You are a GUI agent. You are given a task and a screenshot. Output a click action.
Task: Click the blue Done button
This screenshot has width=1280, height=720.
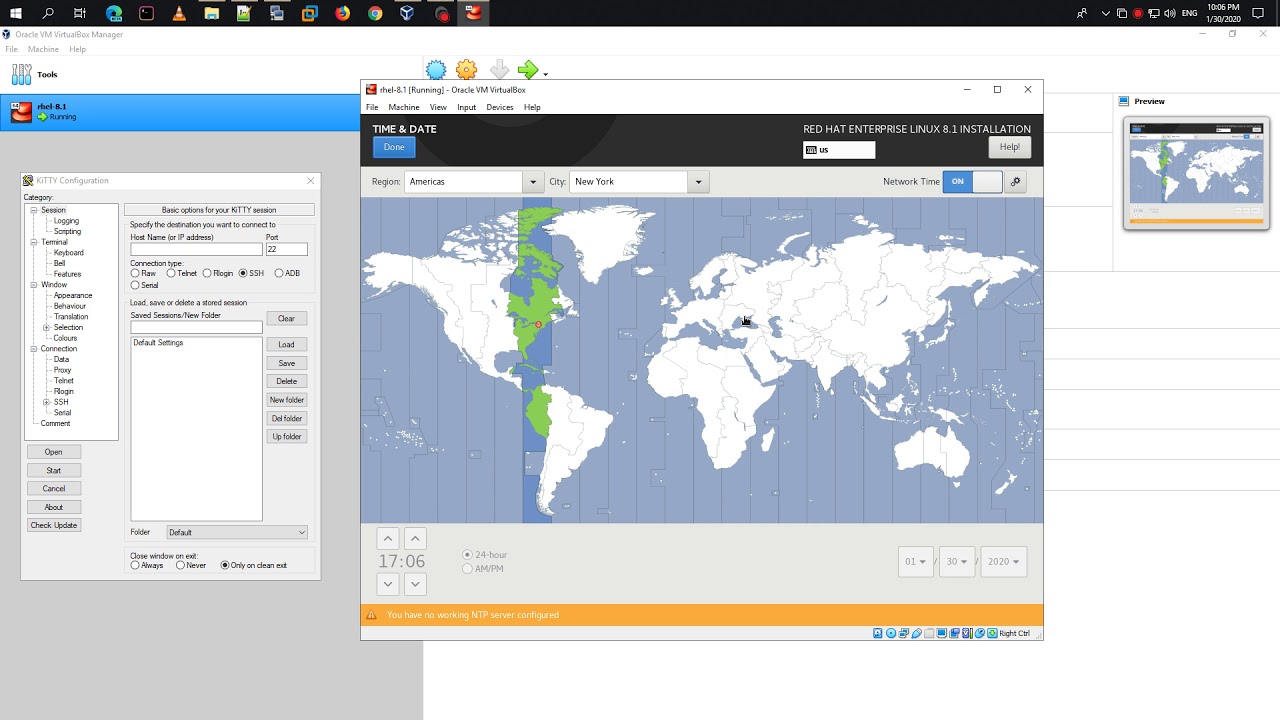tap(394, 147)
